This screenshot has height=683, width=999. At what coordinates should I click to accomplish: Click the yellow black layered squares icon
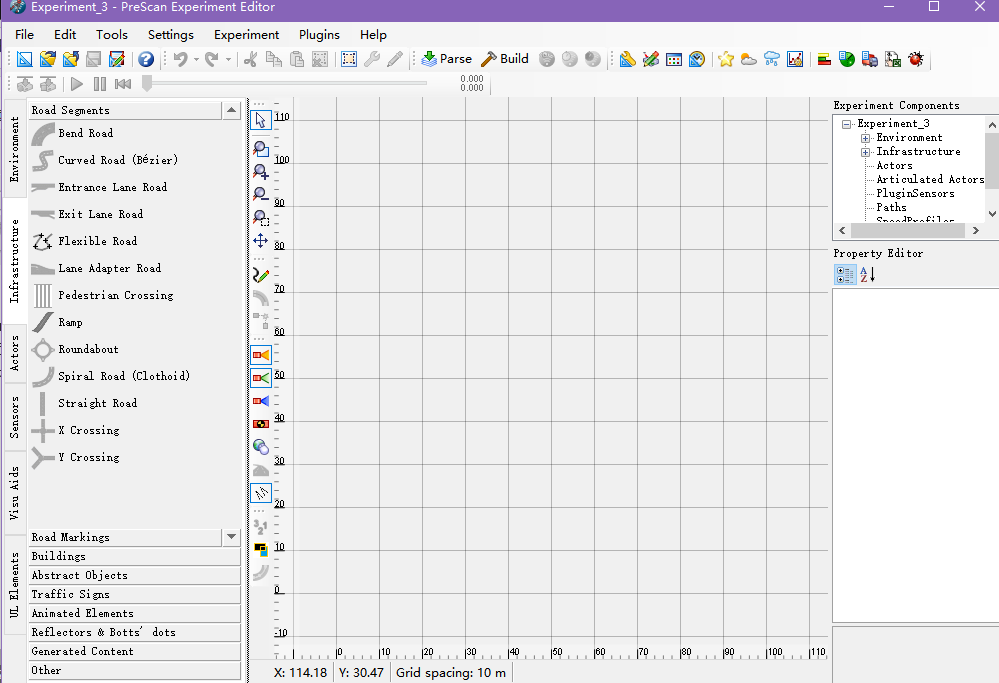(261, 549)
